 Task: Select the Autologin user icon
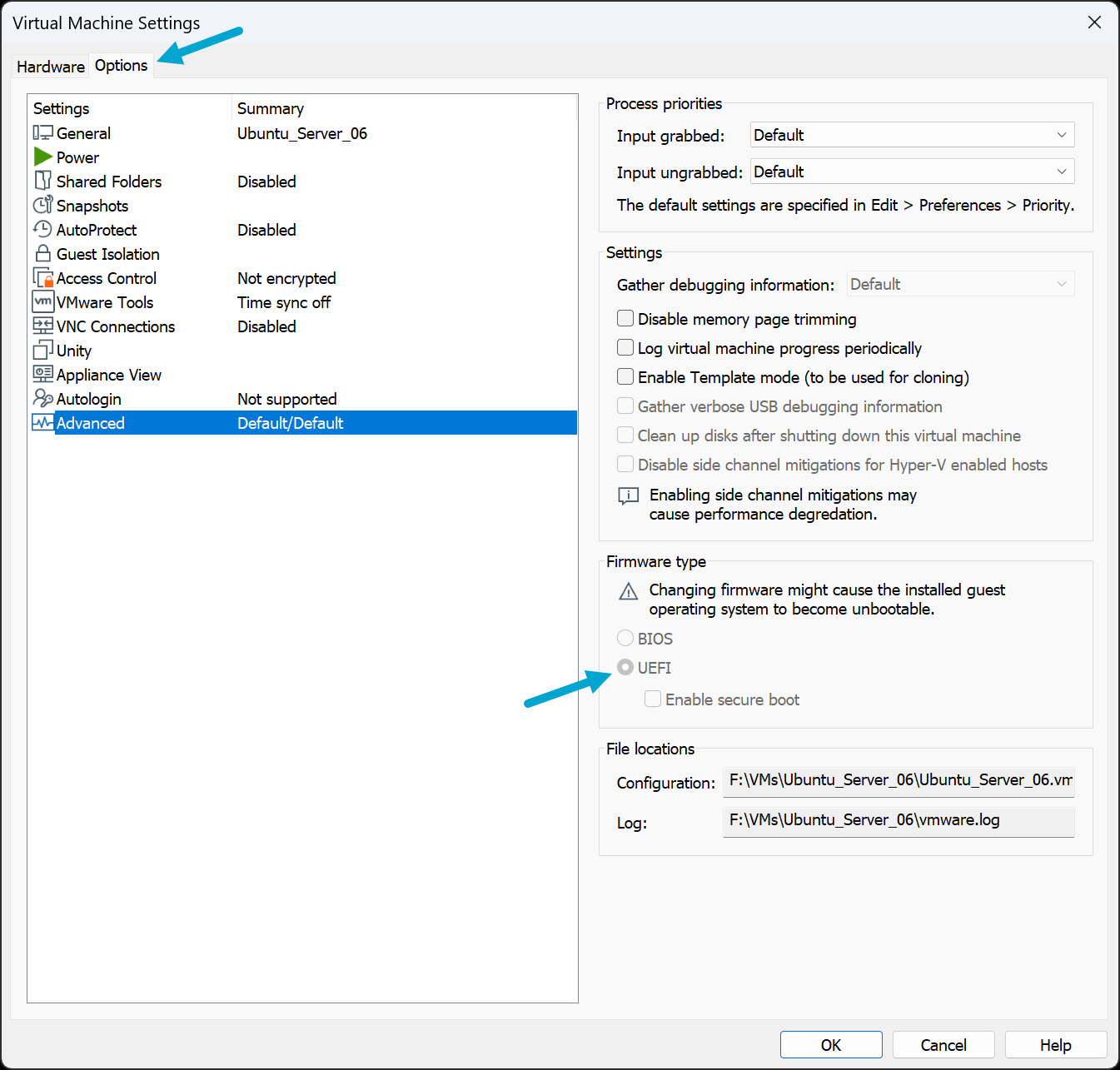pyautogui.click(x=43, y=399)
